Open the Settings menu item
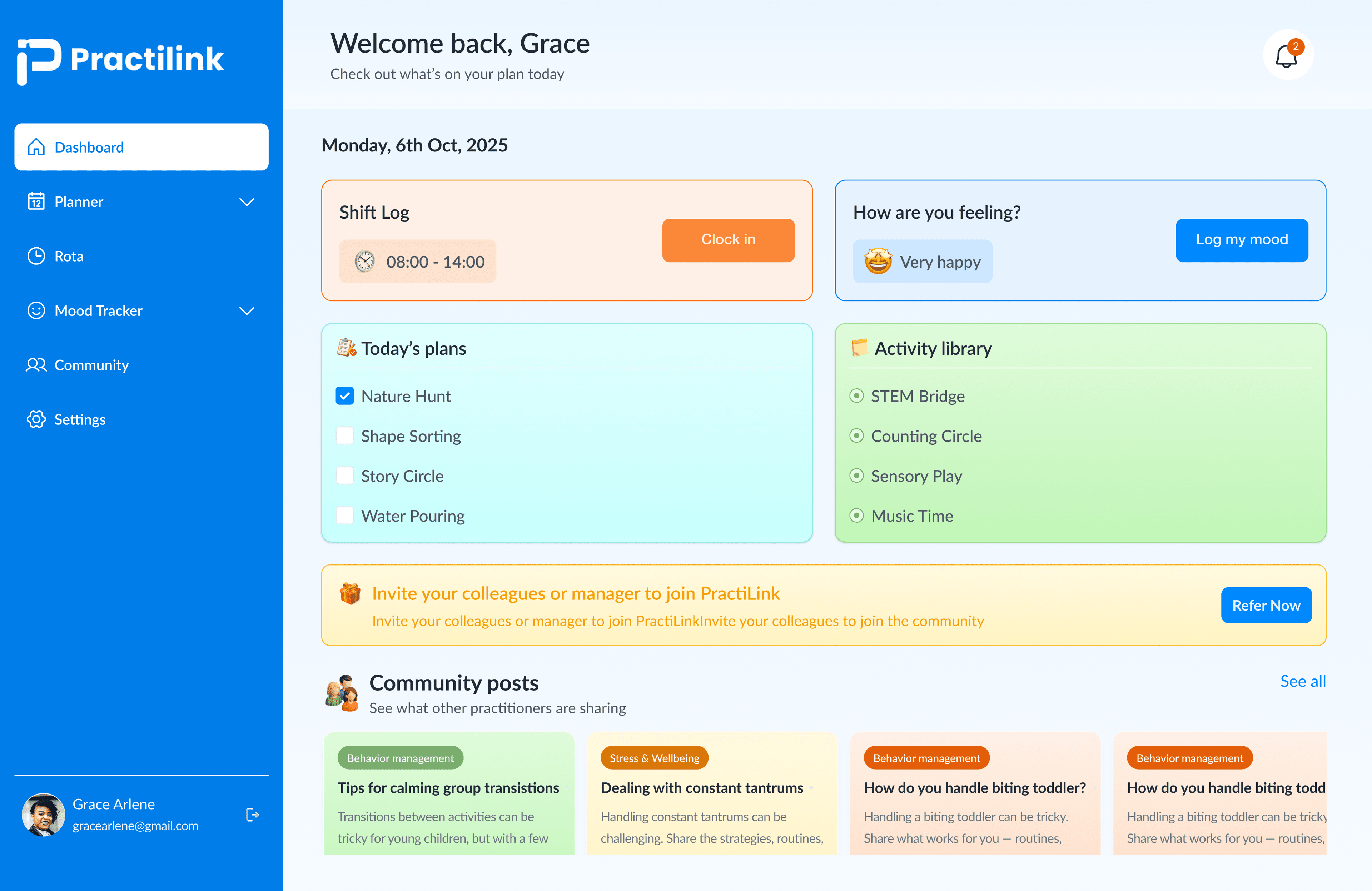 (x=141, y=419)
